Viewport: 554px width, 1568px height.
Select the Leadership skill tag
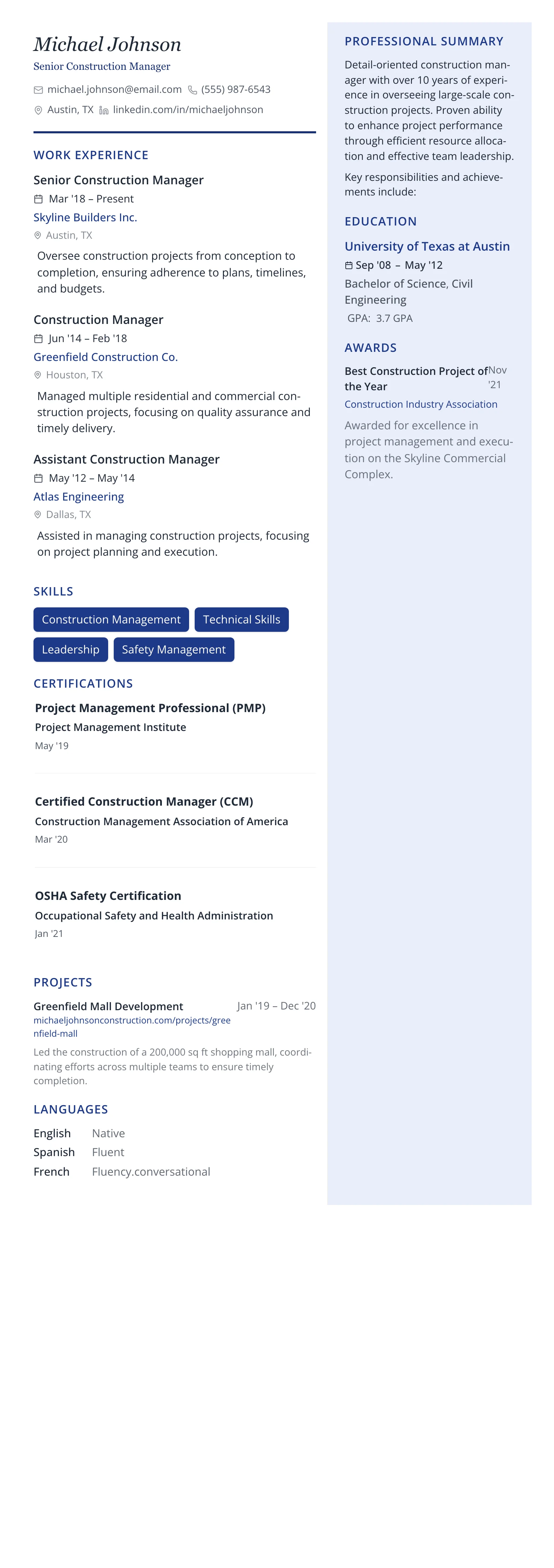pos(70,650)
